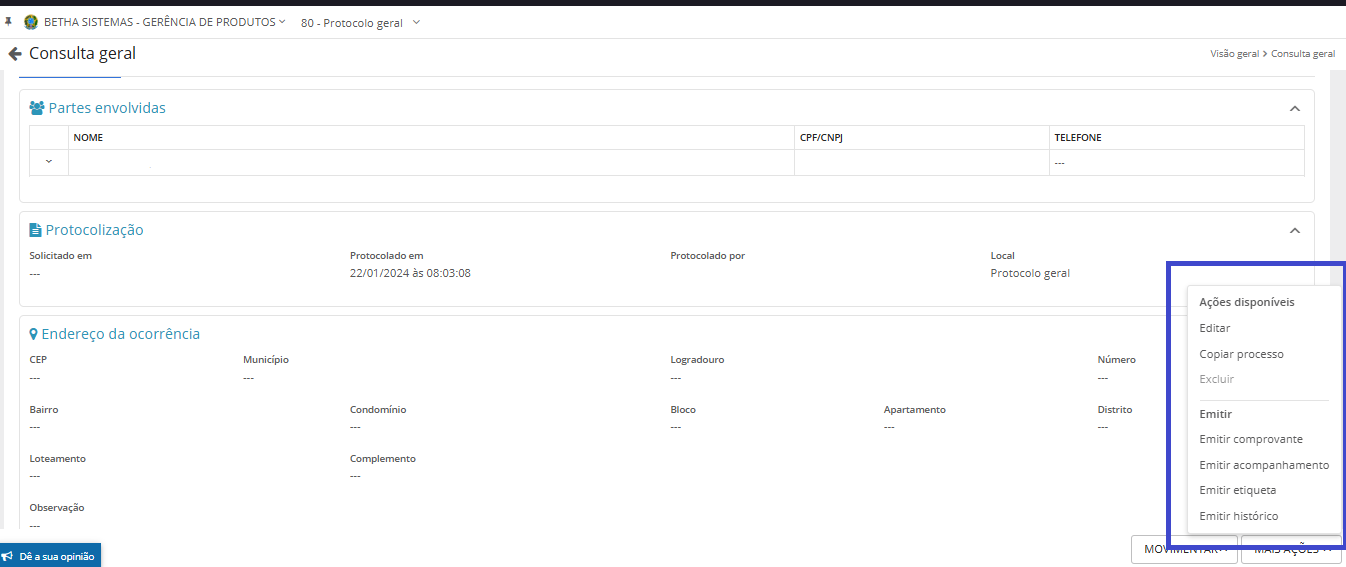Click the Betha Sistemas entity emblem icon

coord(31,22)
